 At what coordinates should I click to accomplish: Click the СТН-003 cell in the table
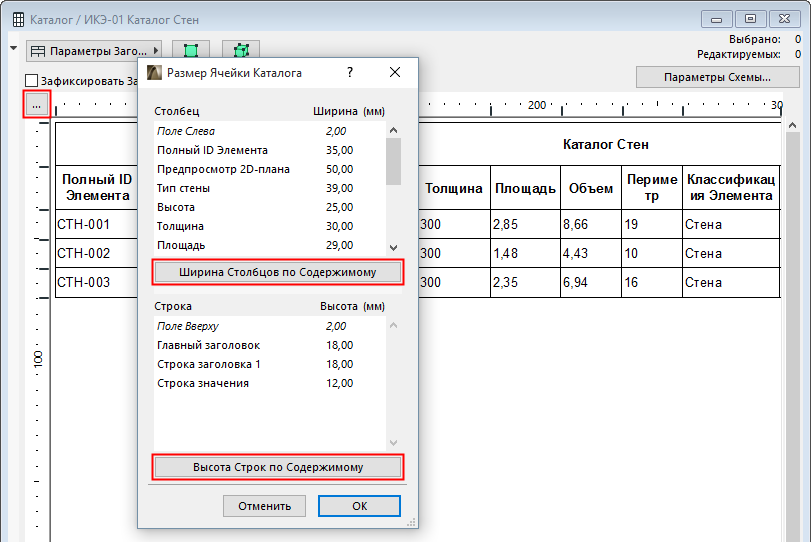97,282
